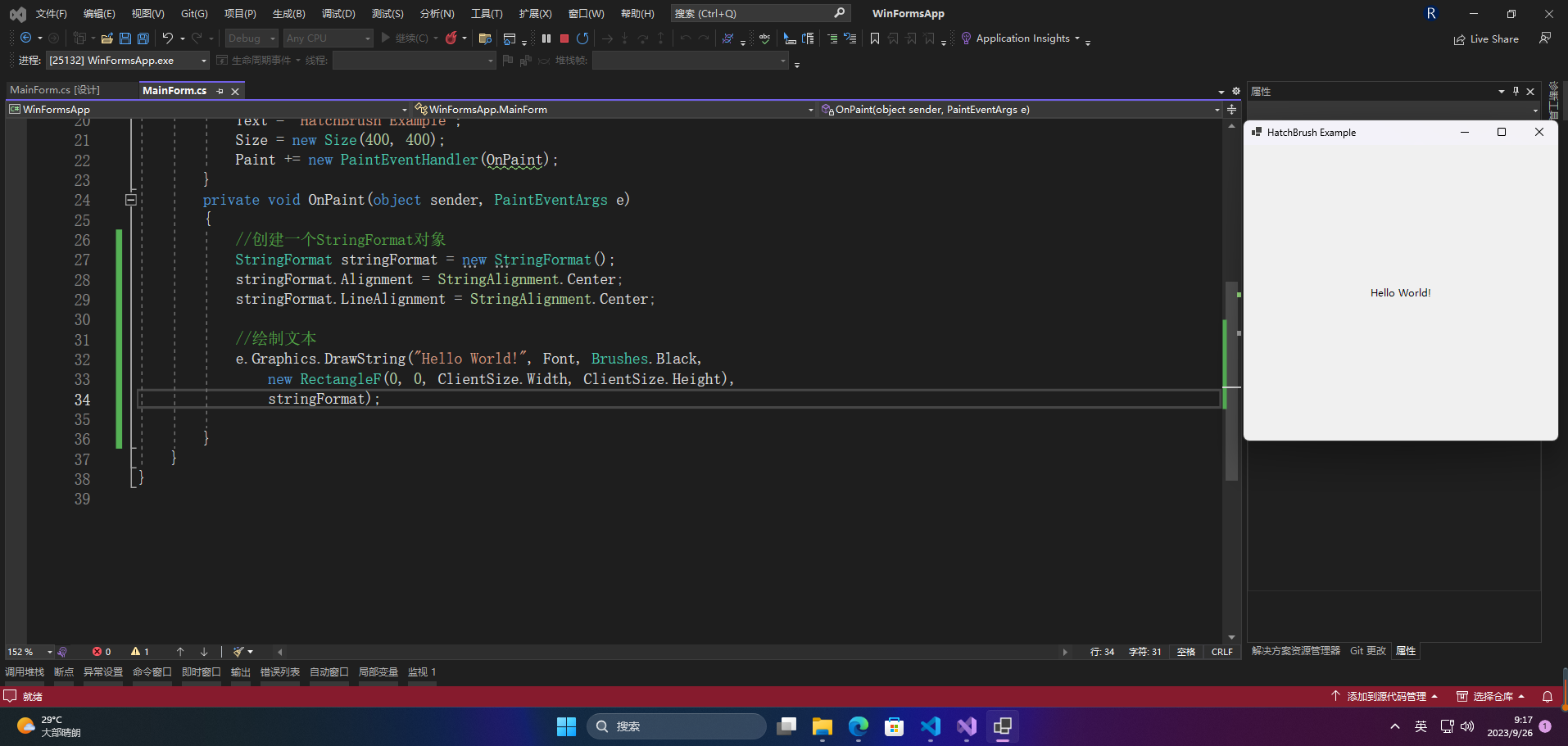Click the left arrow of the horizontal scrollbar
Image resolution: width=1568 pixels, height=746 pixels.
(x=279, y=652)
